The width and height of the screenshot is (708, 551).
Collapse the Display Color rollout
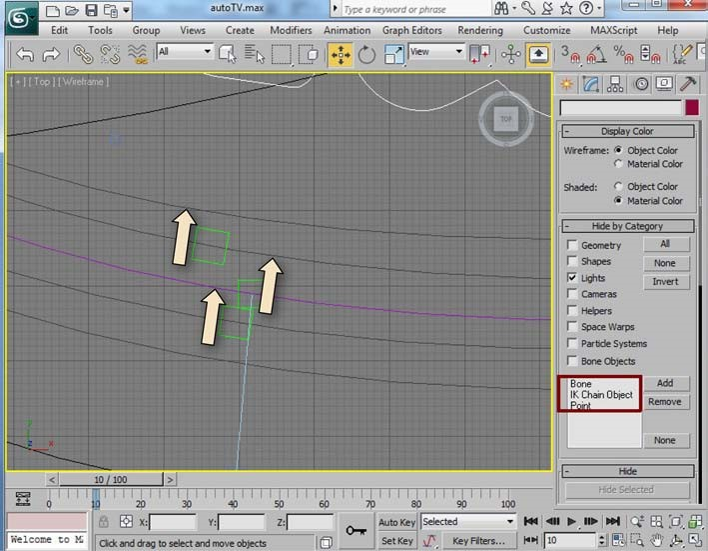628,131
